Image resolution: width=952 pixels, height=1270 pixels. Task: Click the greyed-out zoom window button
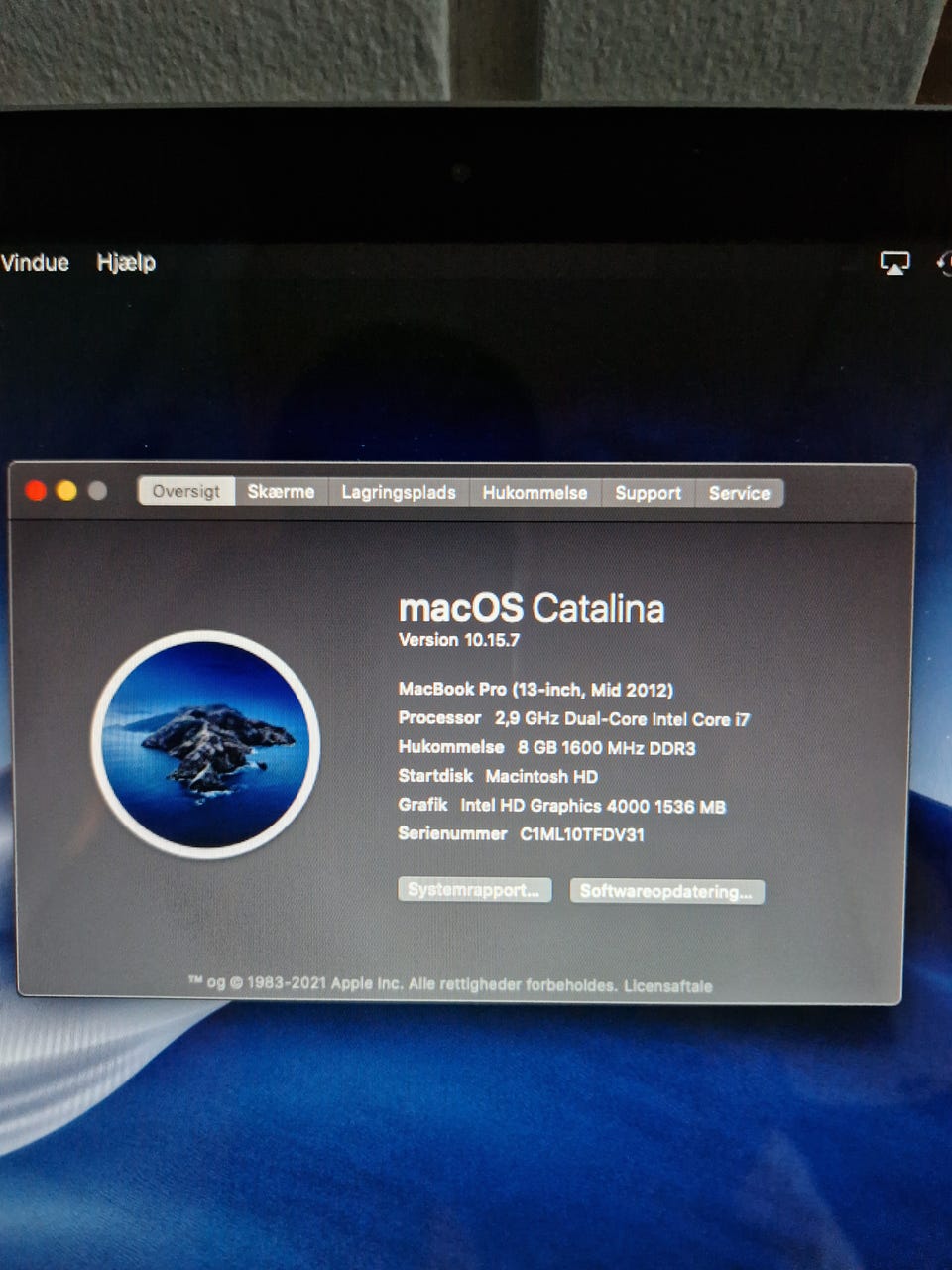coord(97,491)
